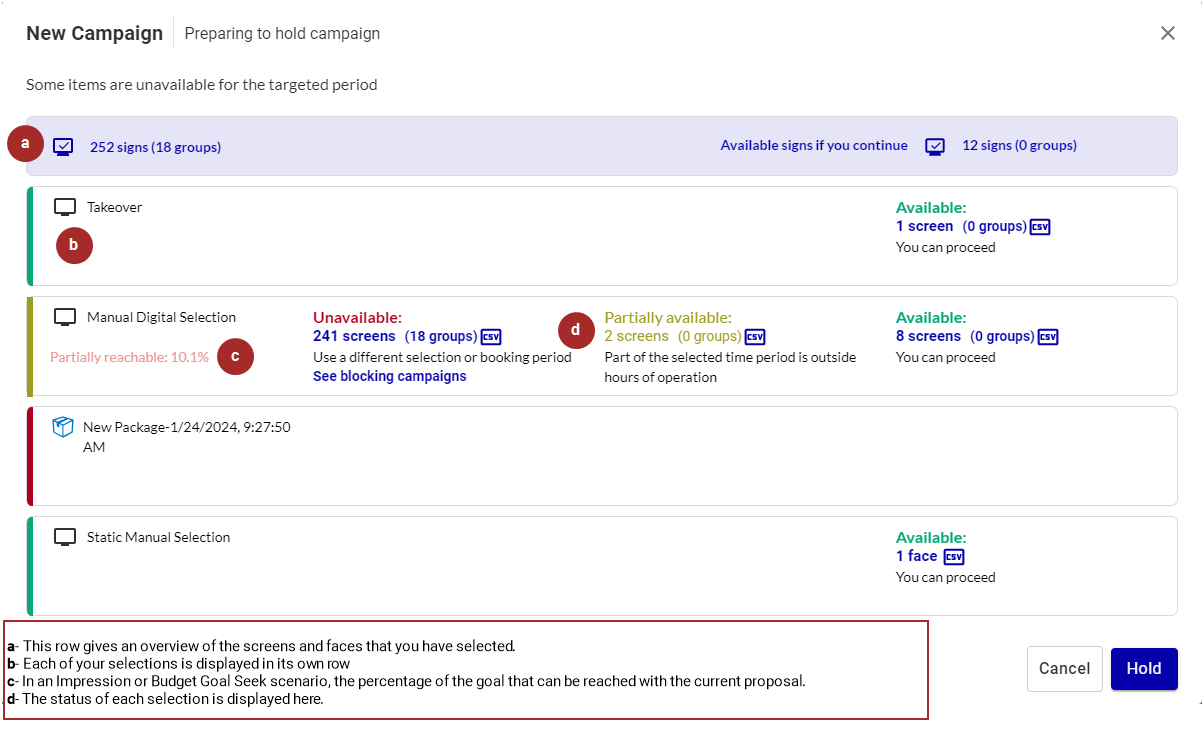Click the package box icon
The height and width of the screenshot is (731, 1204).
63,427
